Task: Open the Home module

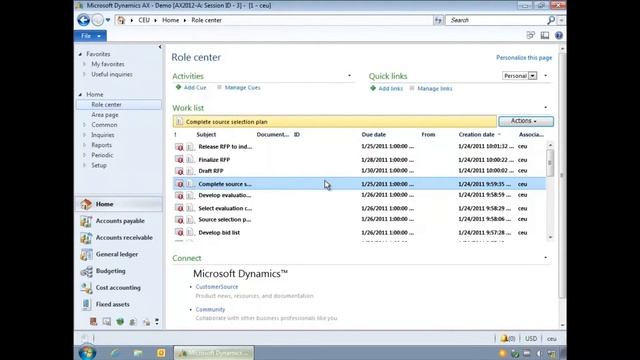Action: [118, 204]
